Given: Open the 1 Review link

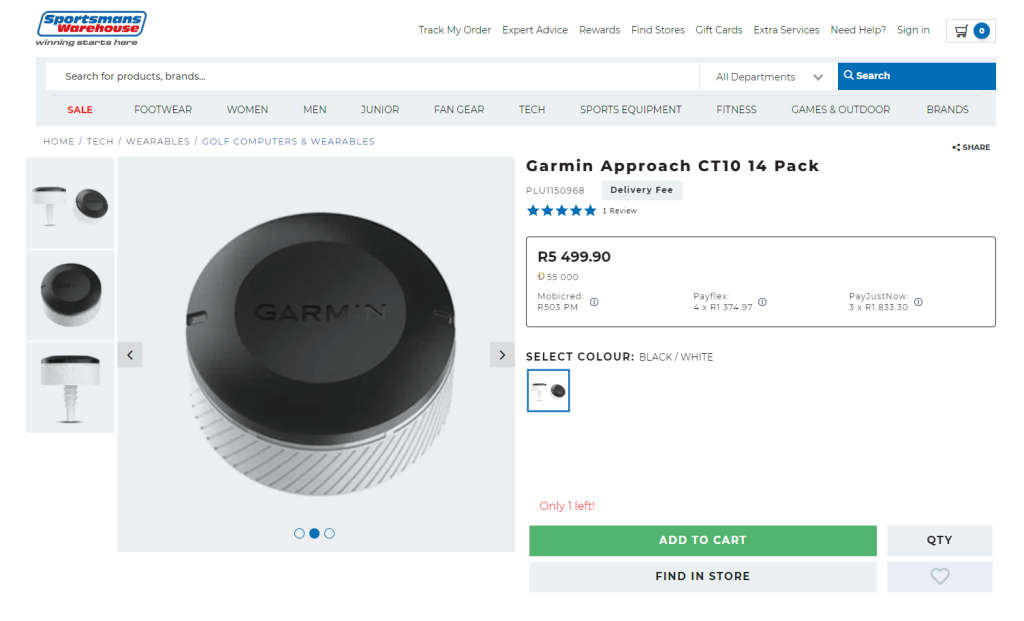Looking at the screenshot, I should (x=621, y=211).
